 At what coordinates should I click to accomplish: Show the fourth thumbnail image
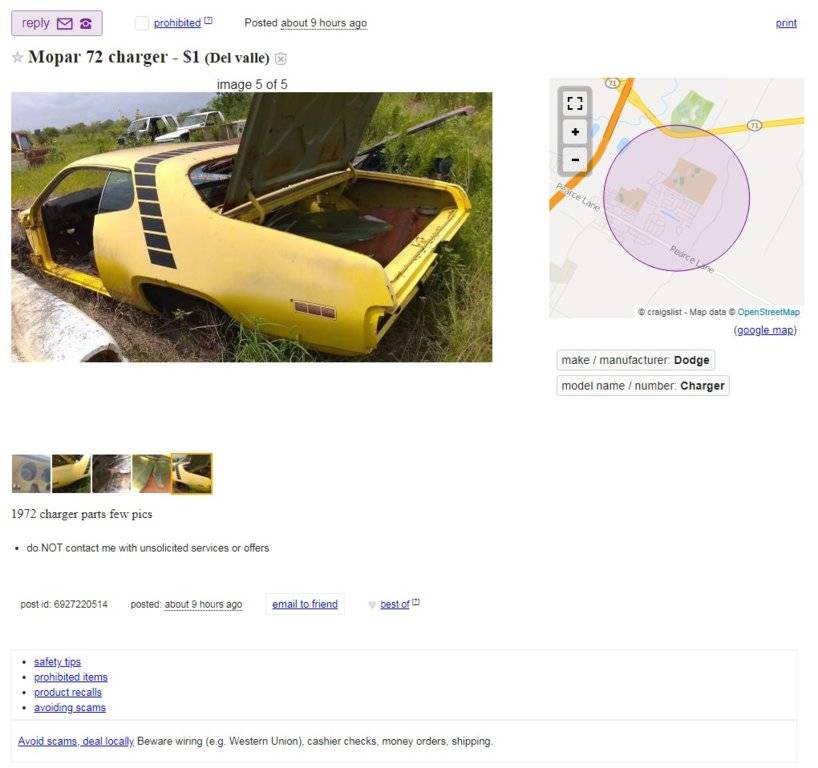click(152, 474)
